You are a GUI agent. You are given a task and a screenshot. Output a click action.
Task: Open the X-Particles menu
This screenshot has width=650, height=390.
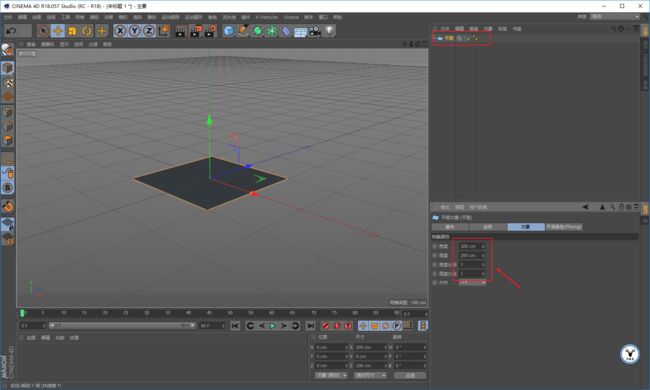coord(267,17)
